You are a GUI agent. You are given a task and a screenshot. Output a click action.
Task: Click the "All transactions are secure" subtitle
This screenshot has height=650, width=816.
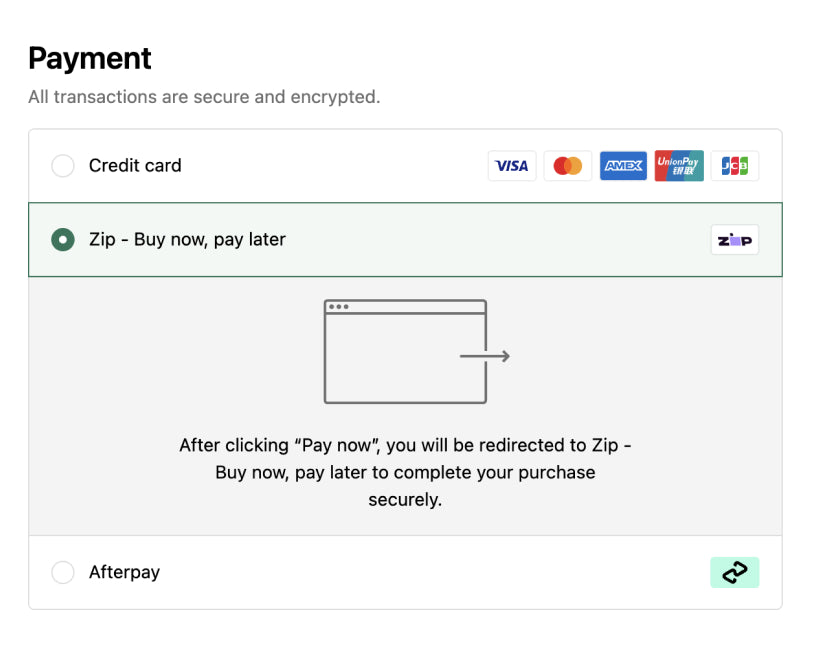tap(204, 97)
